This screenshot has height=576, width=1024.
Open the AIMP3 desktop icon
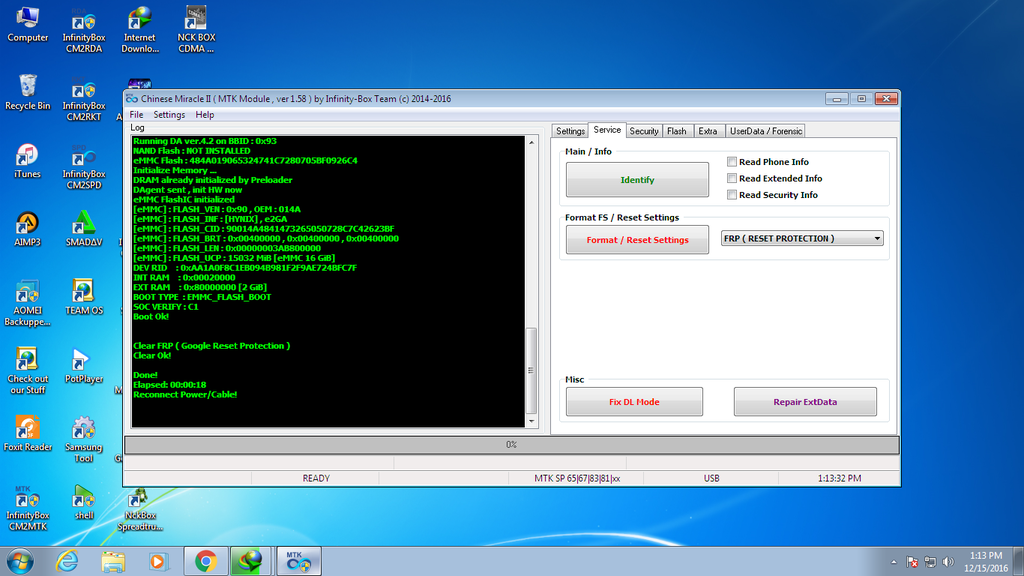coord(27,226)
